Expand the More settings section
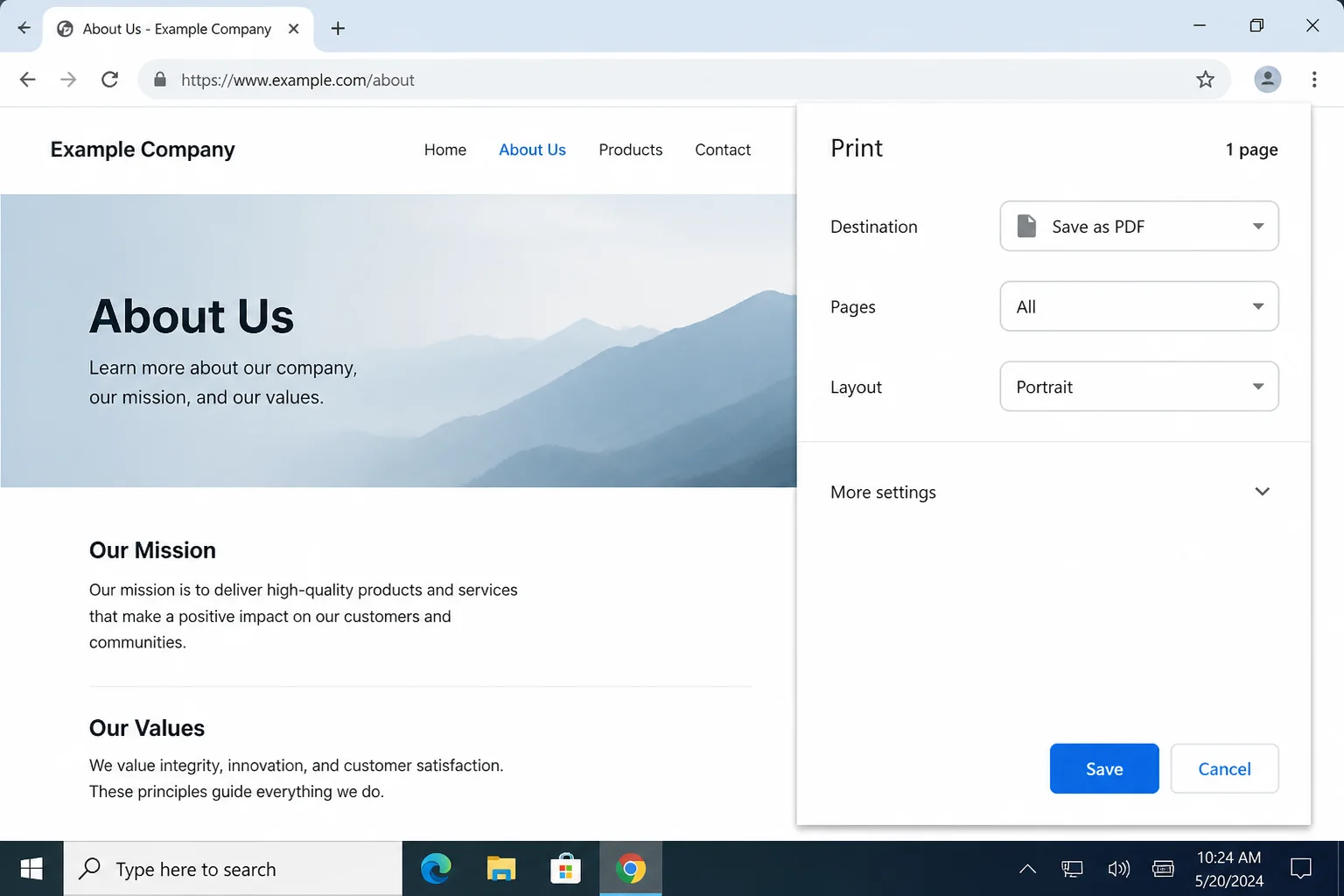 tap(1053, 492)
